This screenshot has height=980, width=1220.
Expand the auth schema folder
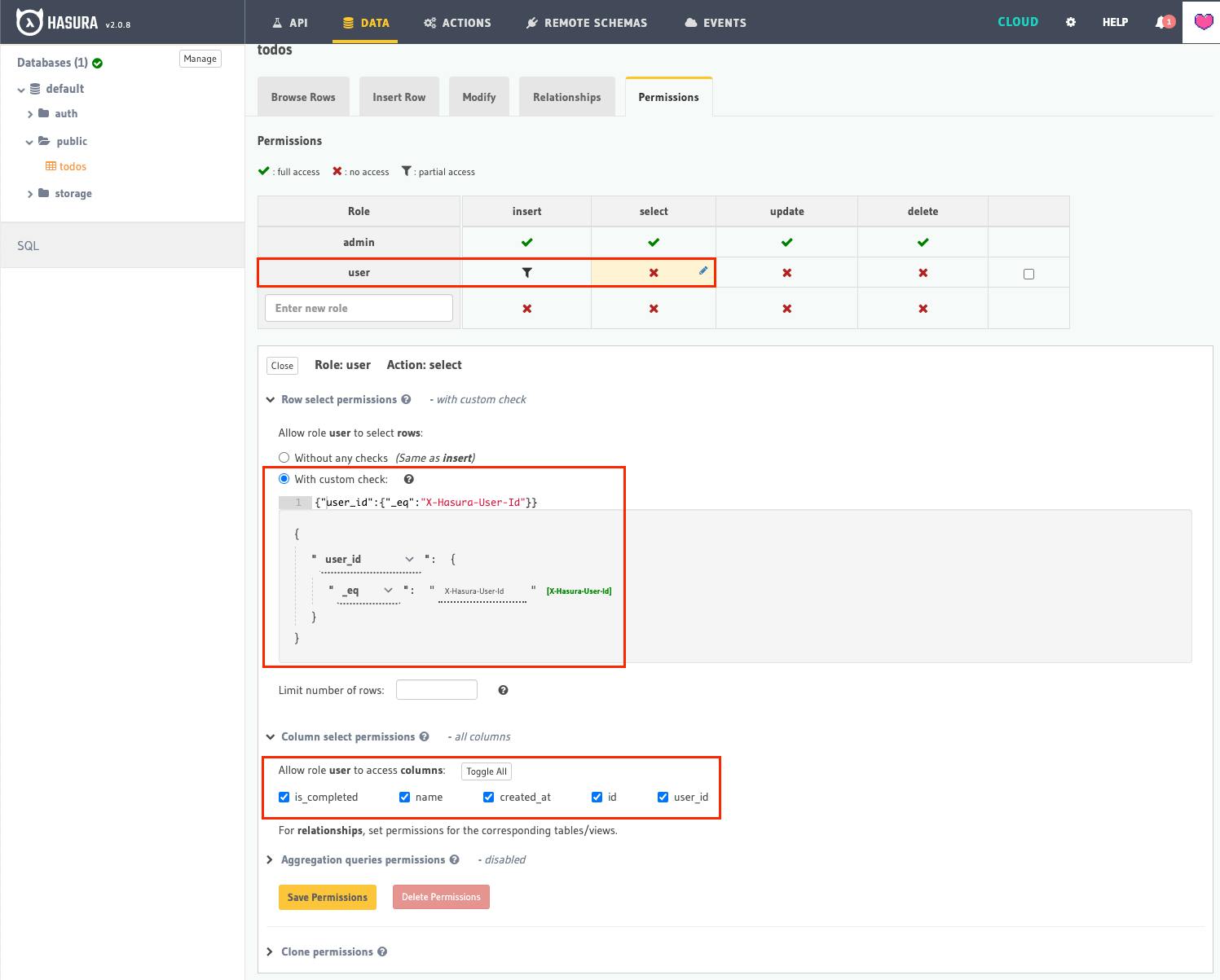coord(30,114)
